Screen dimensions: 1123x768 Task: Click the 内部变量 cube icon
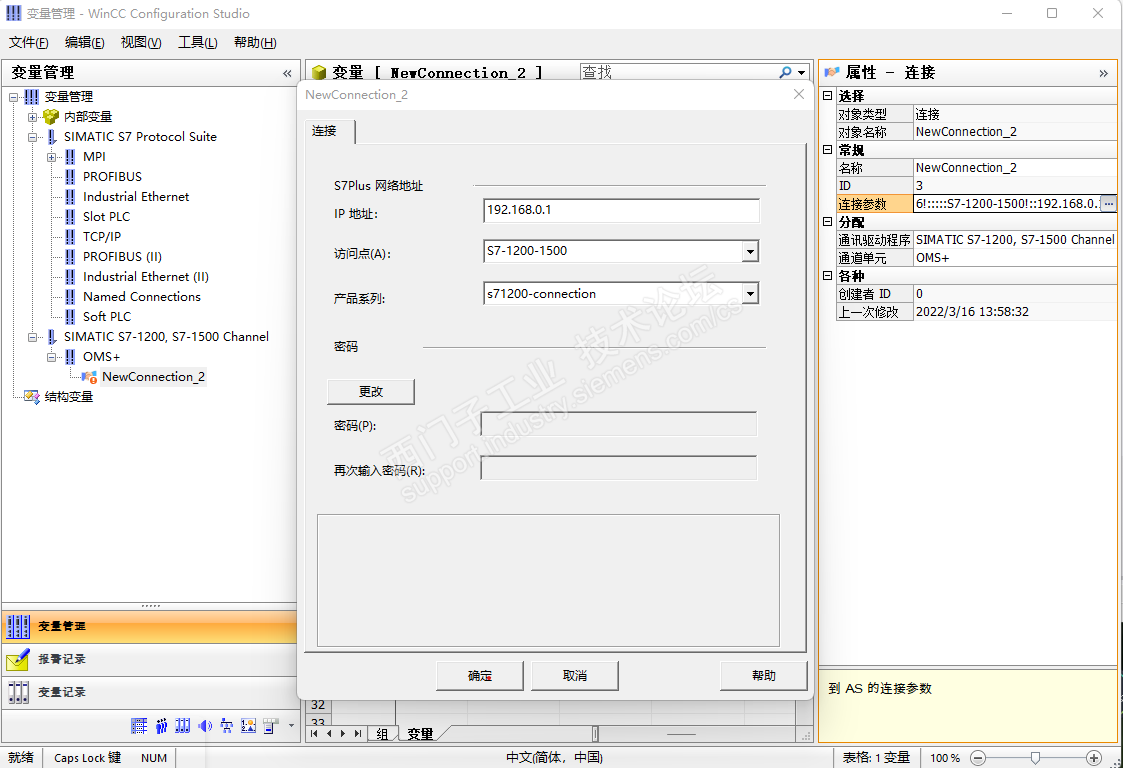(51, 116)
